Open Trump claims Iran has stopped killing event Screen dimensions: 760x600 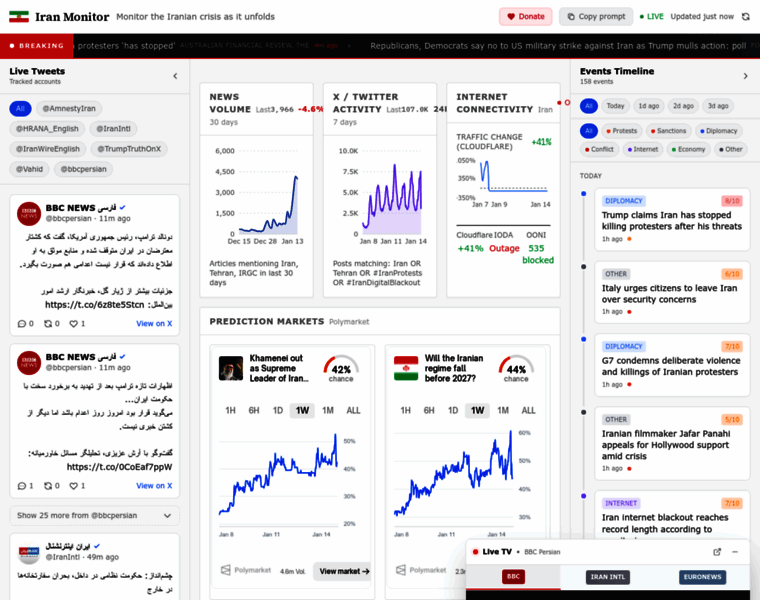click(x=672, y=220)
